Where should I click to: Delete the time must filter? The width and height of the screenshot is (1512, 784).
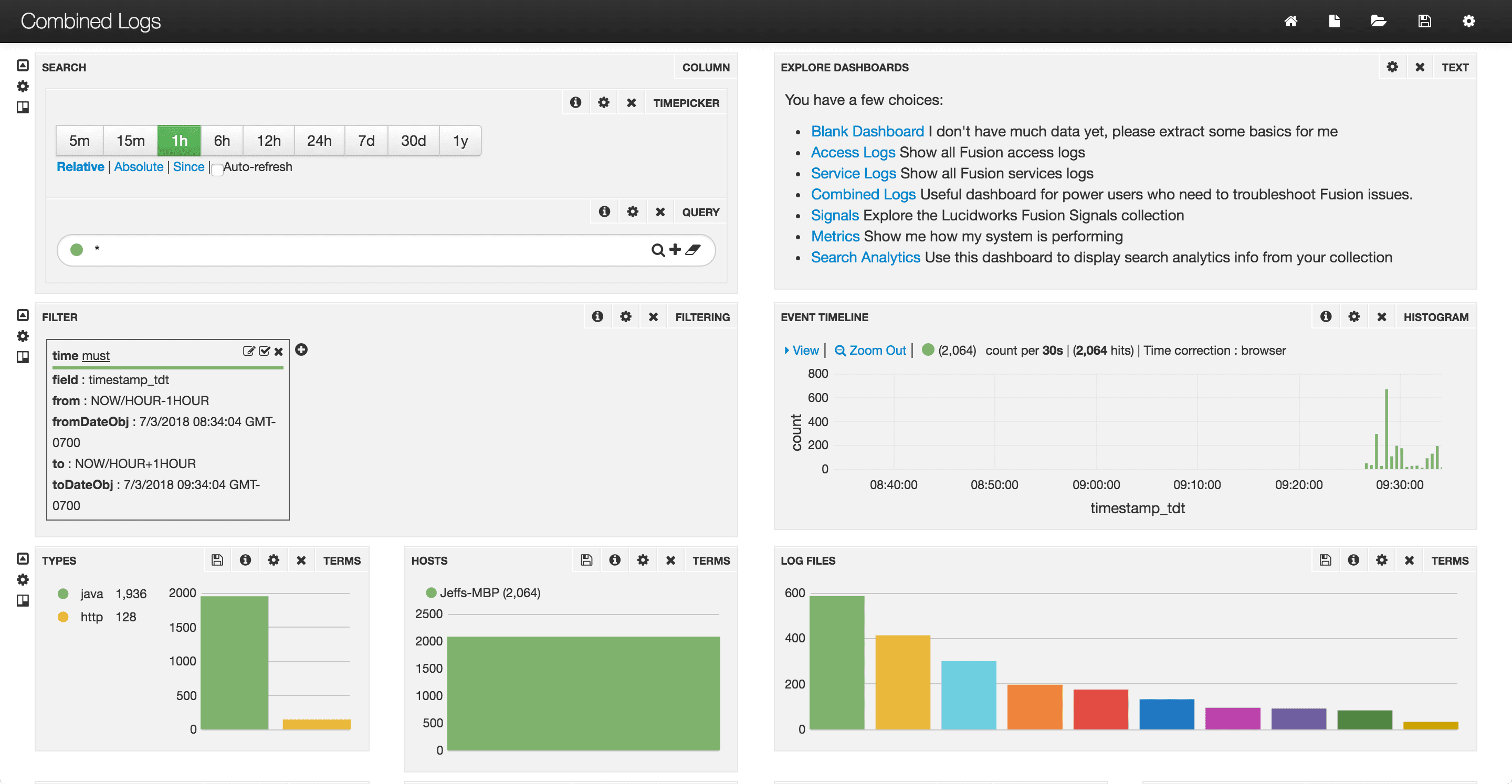coord(279,352)
